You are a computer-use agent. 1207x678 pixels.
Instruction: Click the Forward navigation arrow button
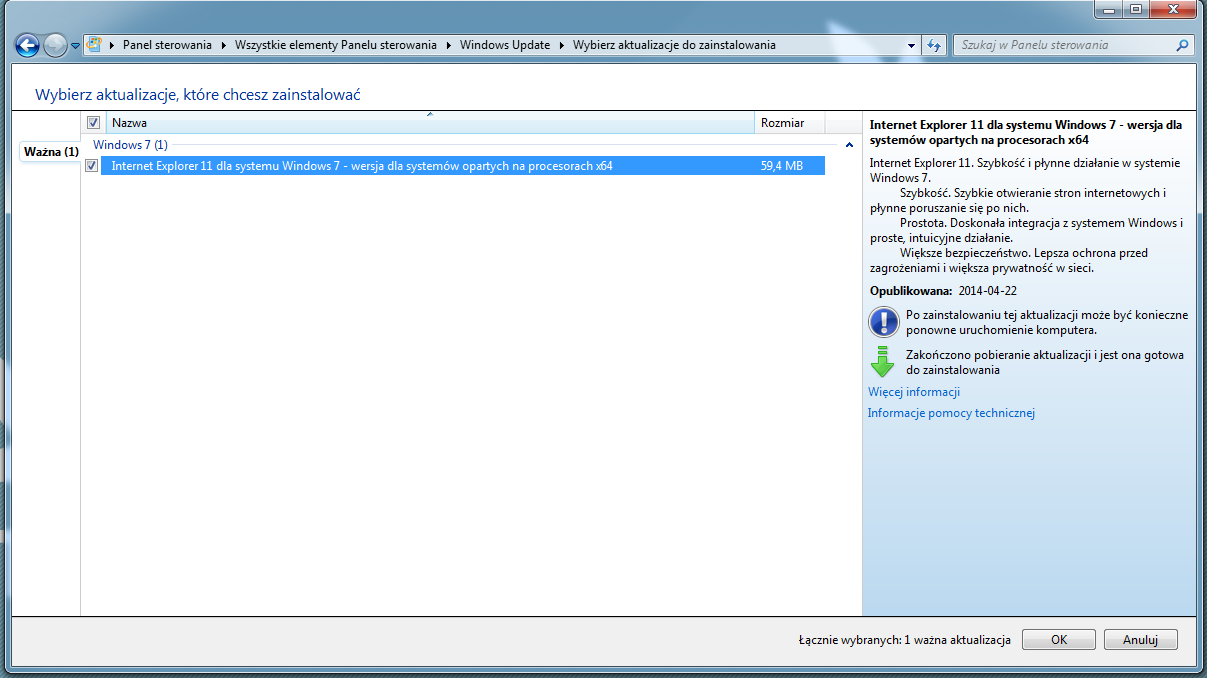pos(56,45)
